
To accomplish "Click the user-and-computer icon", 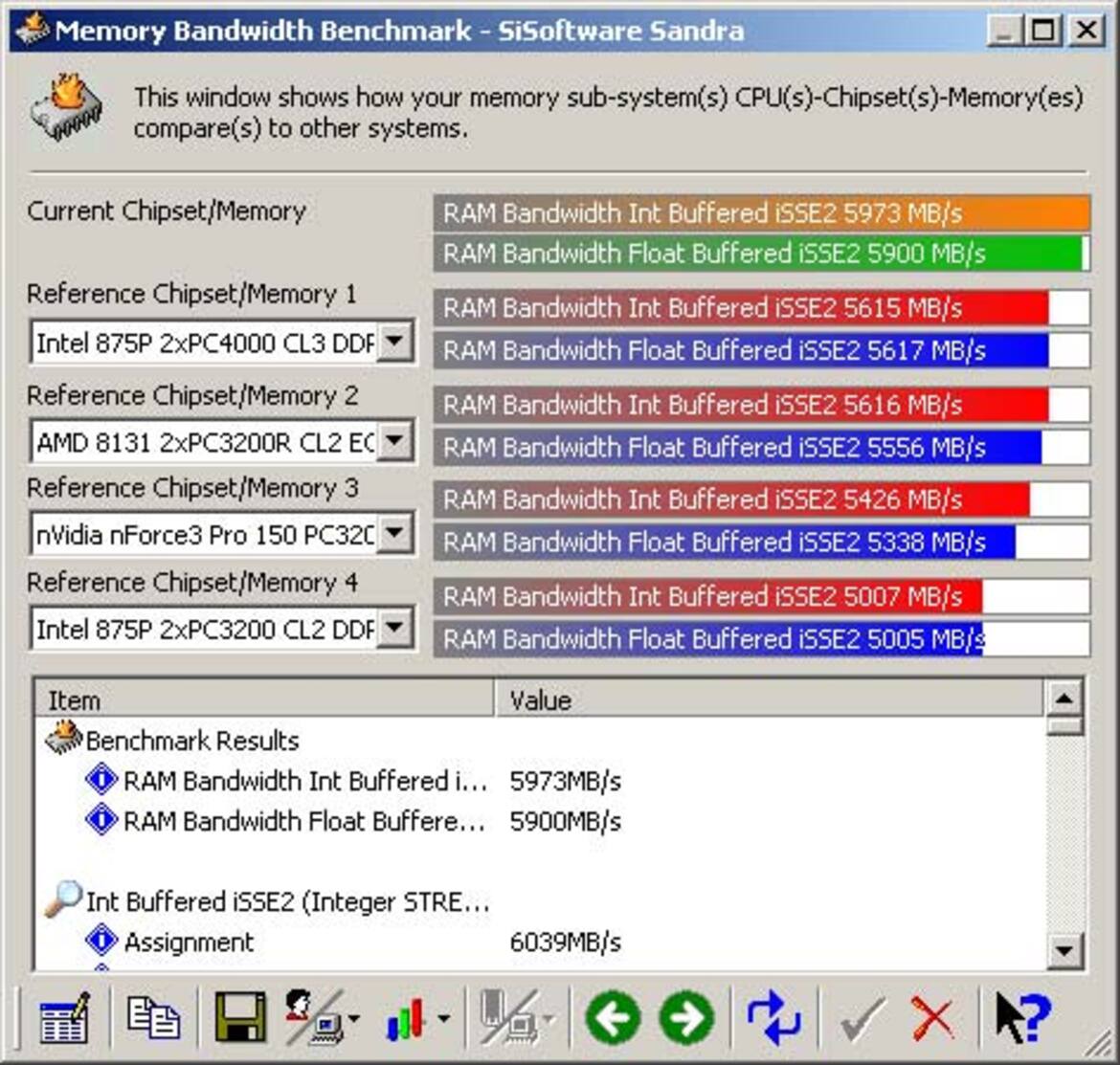I will click(x=314, y=1017).
